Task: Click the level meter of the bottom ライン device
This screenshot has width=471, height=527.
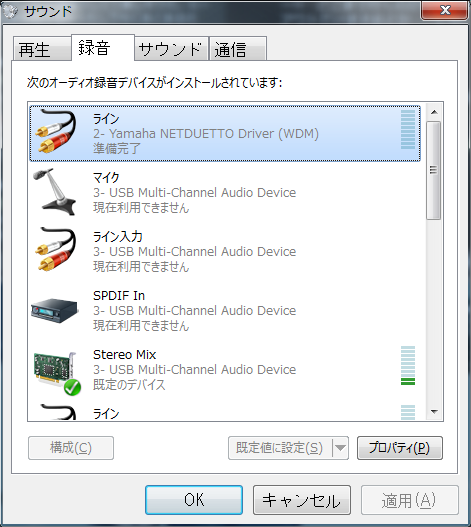Action: click(x=408, y=412)
